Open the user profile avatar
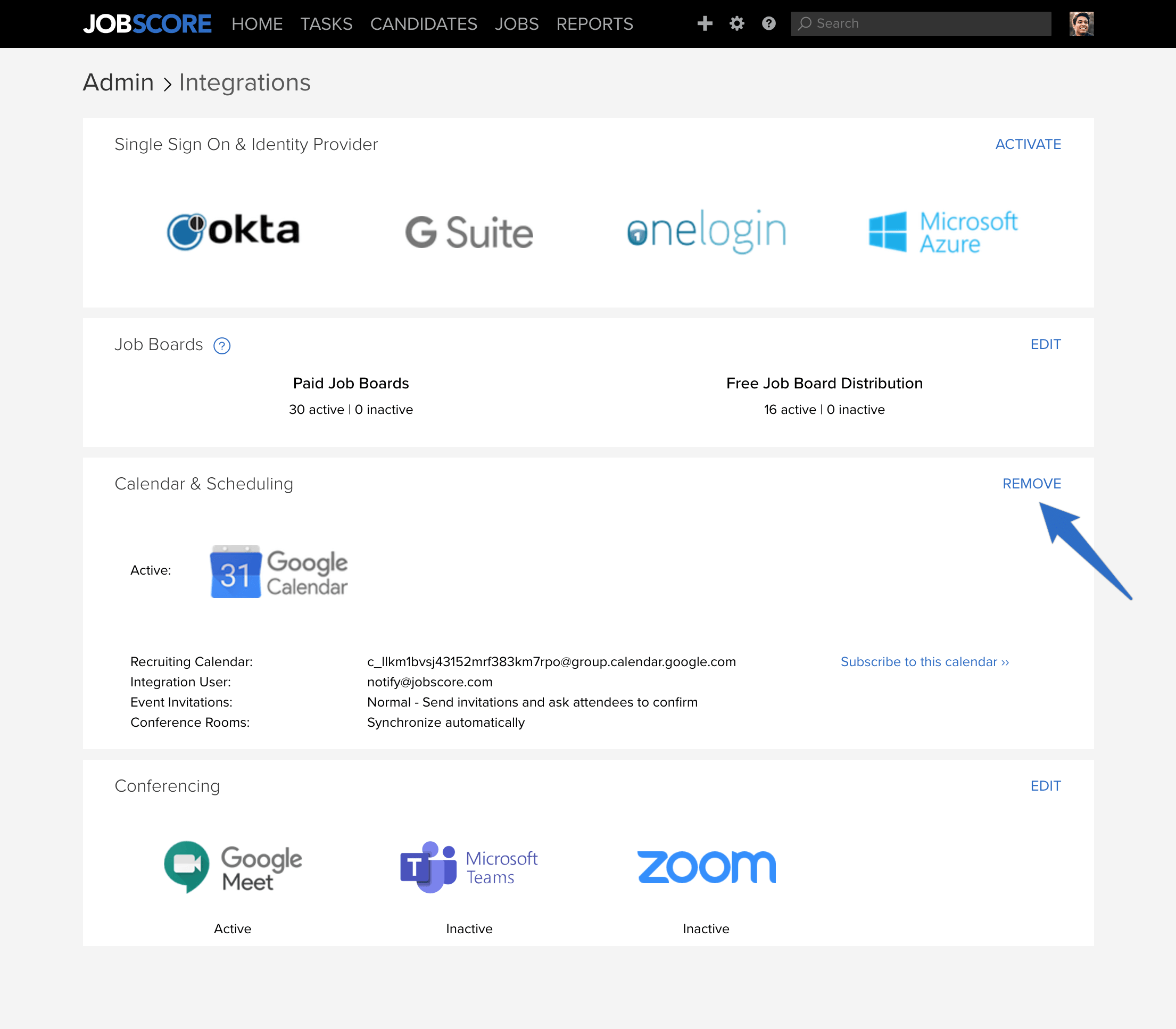Screen dimensions: 1176x1029 point(1081,23)
